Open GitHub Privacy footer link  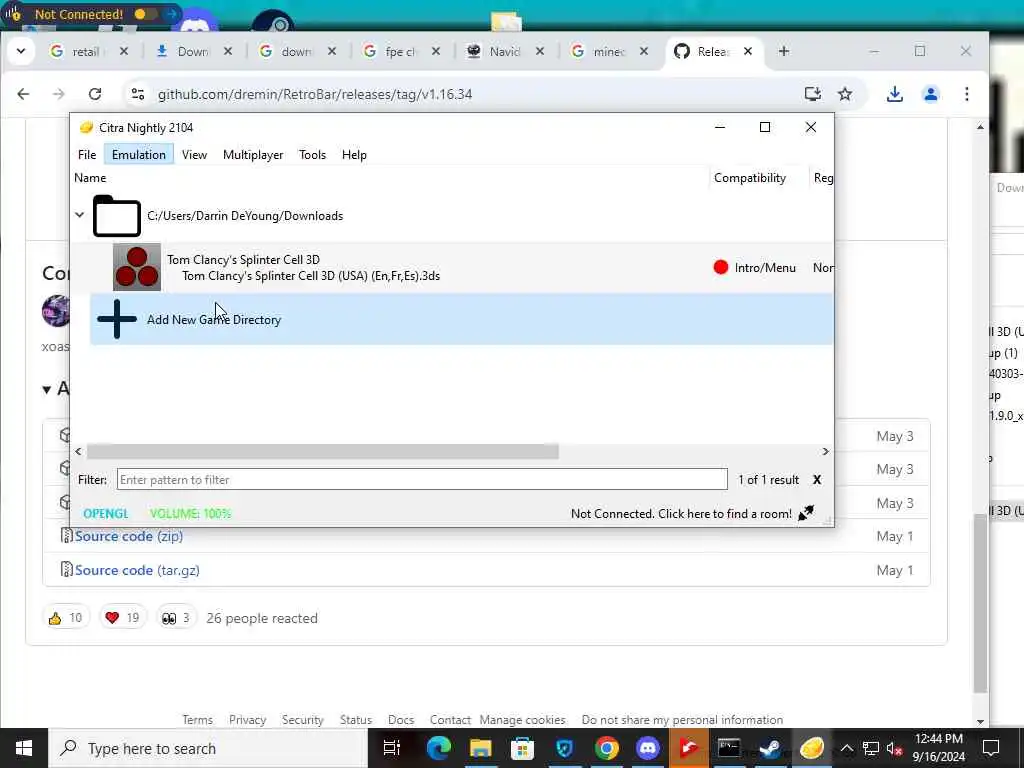(x=248, y=720)
